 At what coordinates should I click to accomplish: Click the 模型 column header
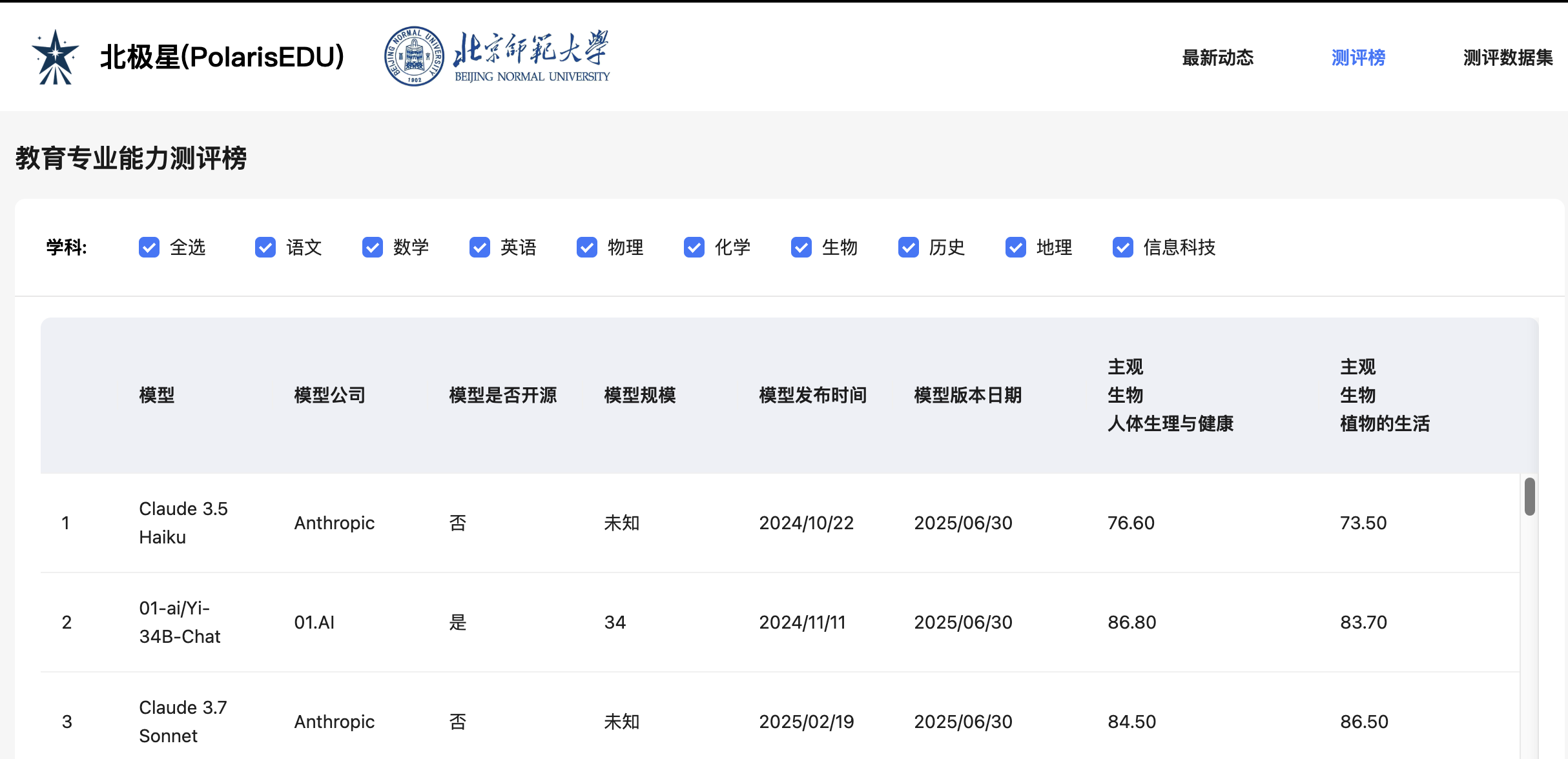(x=157, y=395)
